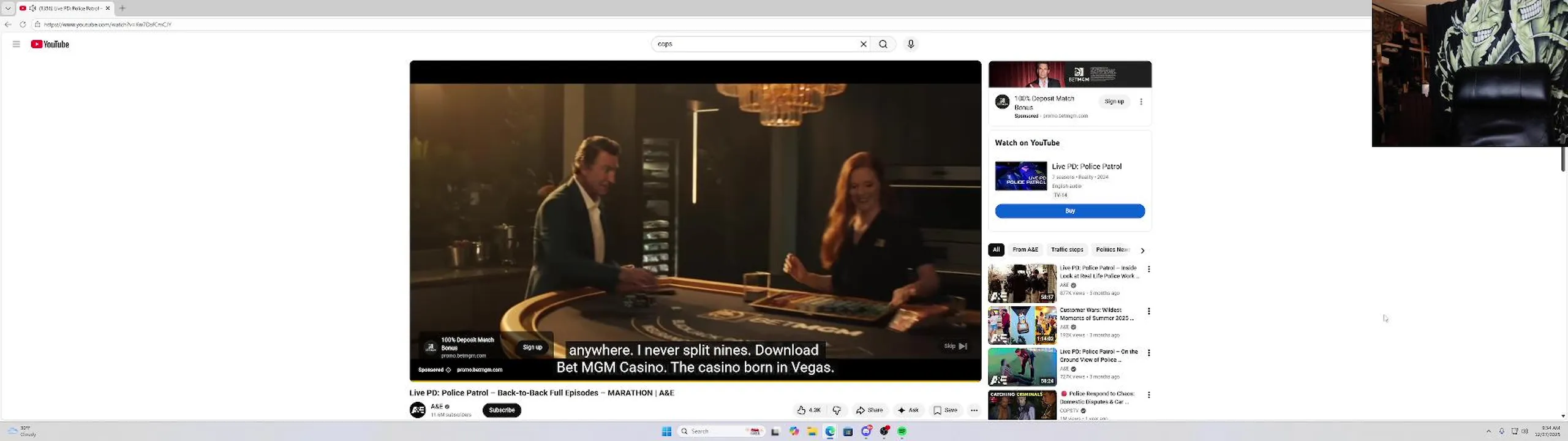Open options for the Customer Wars video
The height and width of the screenshot is (441, 1568).
(x=1149, y=311)
